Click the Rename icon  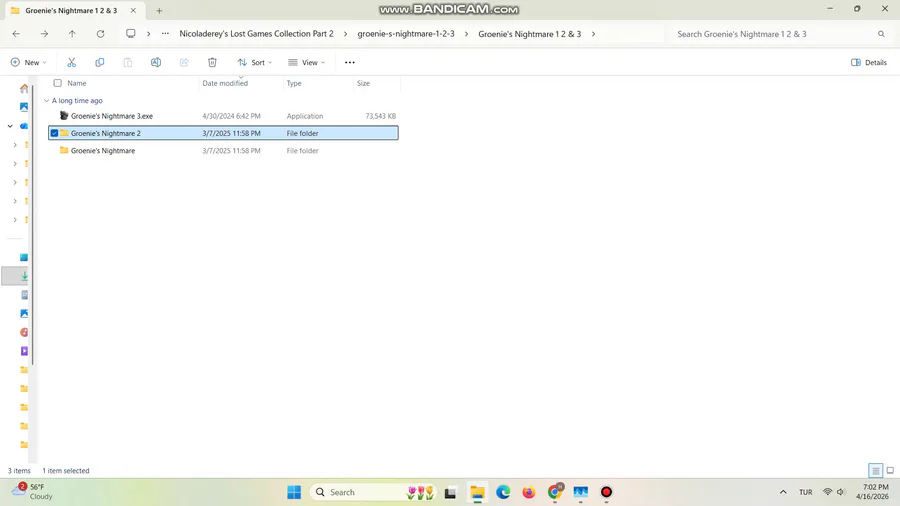point(156,63)
